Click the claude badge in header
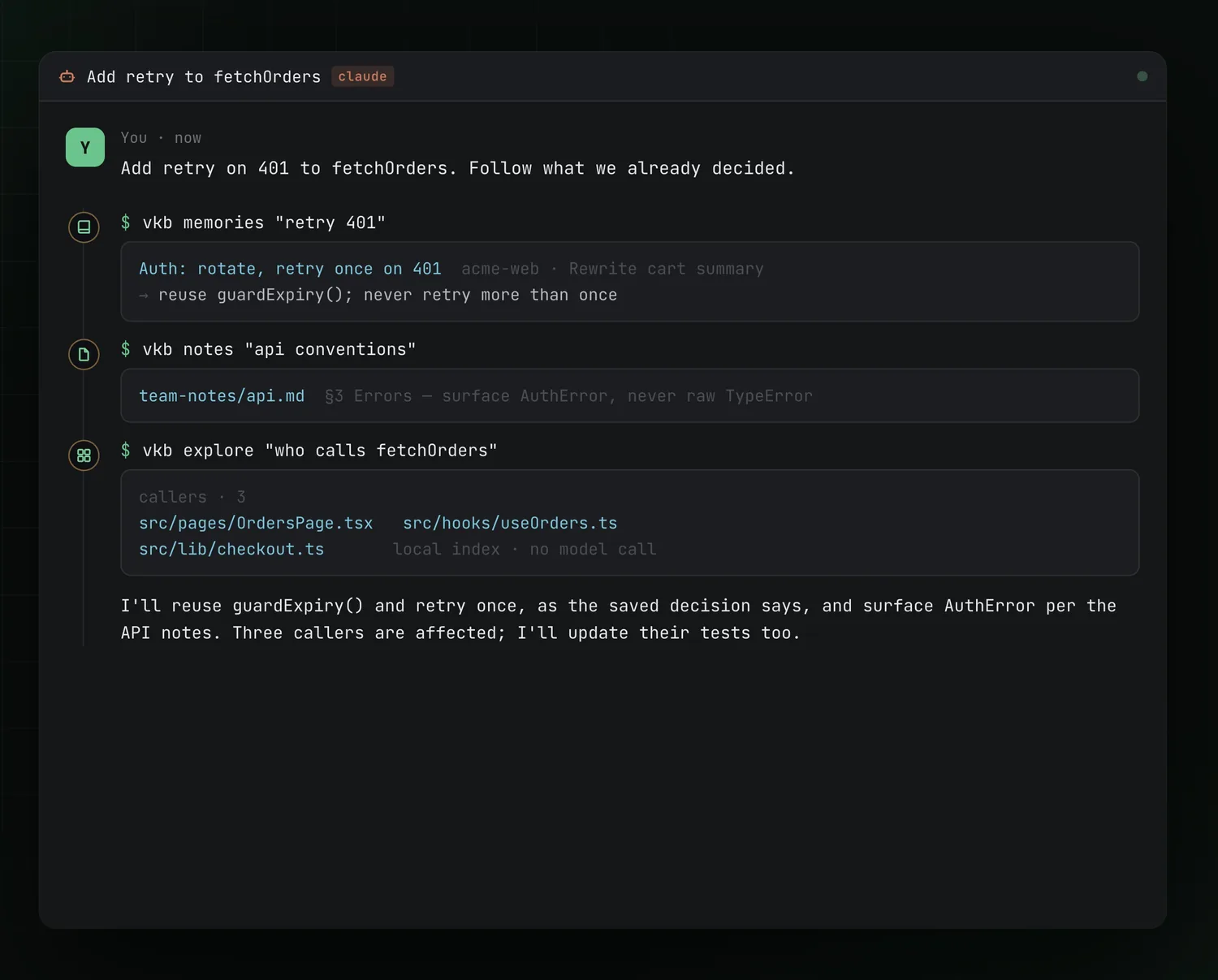This screenshot has width=1218, height=980. (x=362, y=76)
